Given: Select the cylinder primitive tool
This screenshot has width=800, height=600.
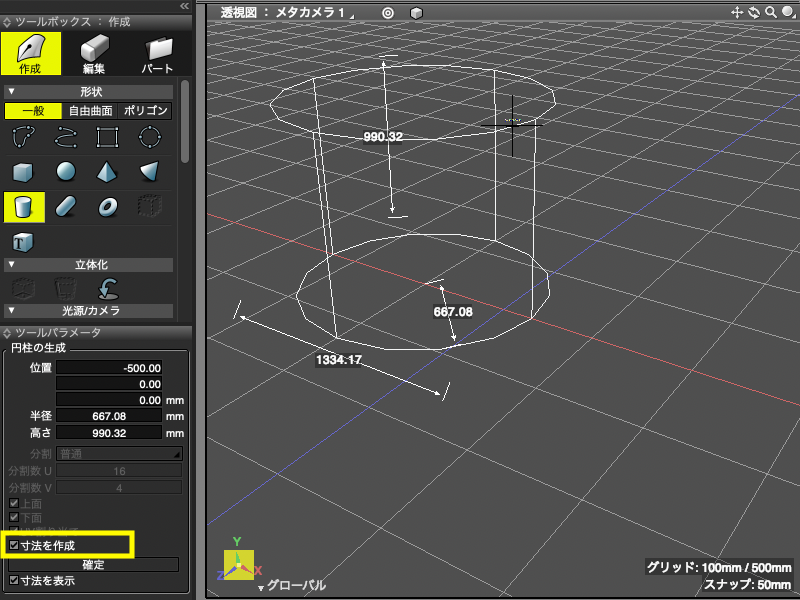Looking at the screenshot, I should pyautogui.click(x=24, y=207).
